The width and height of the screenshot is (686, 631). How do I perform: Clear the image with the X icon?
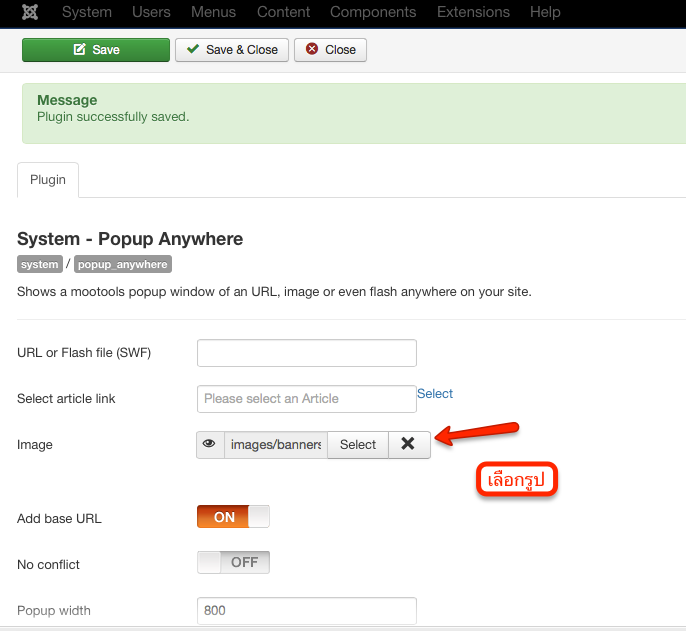[x=408, y=444]
